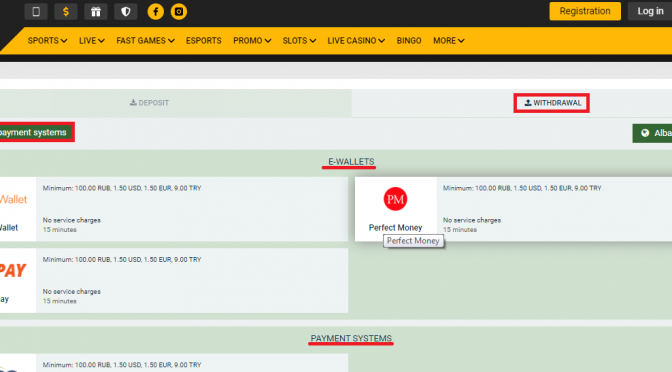Click the dollar payments icon

pyautogui.click(x=66, y=12)
